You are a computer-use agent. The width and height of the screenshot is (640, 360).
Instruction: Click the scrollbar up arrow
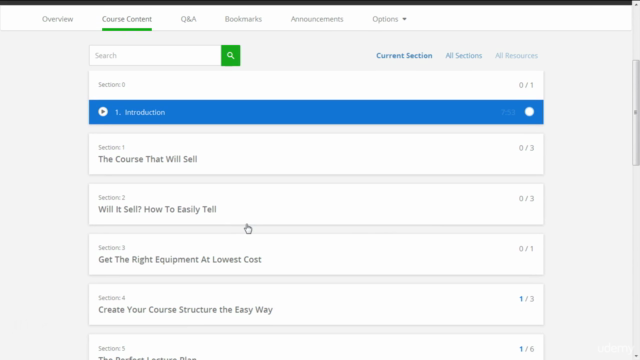pos(636,3)
